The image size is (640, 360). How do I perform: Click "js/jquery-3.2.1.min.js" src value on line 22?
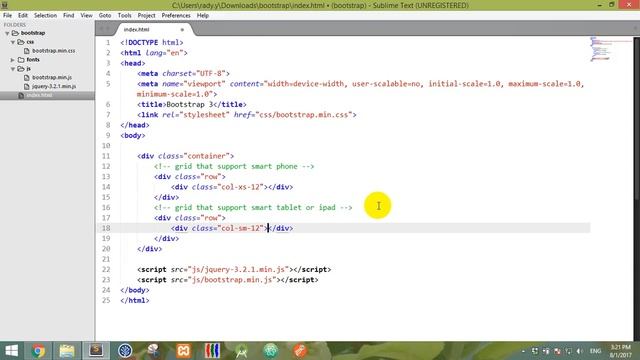coord(238,269)
